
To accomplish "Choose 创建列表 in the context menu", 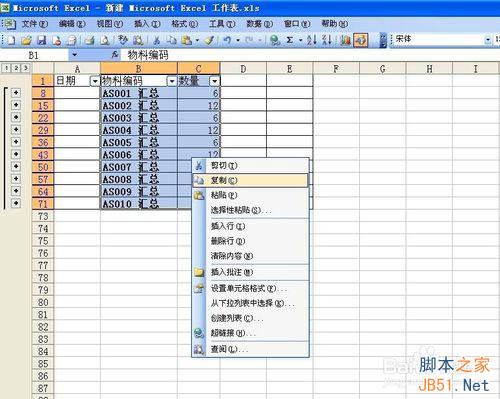I will [250, 318].
